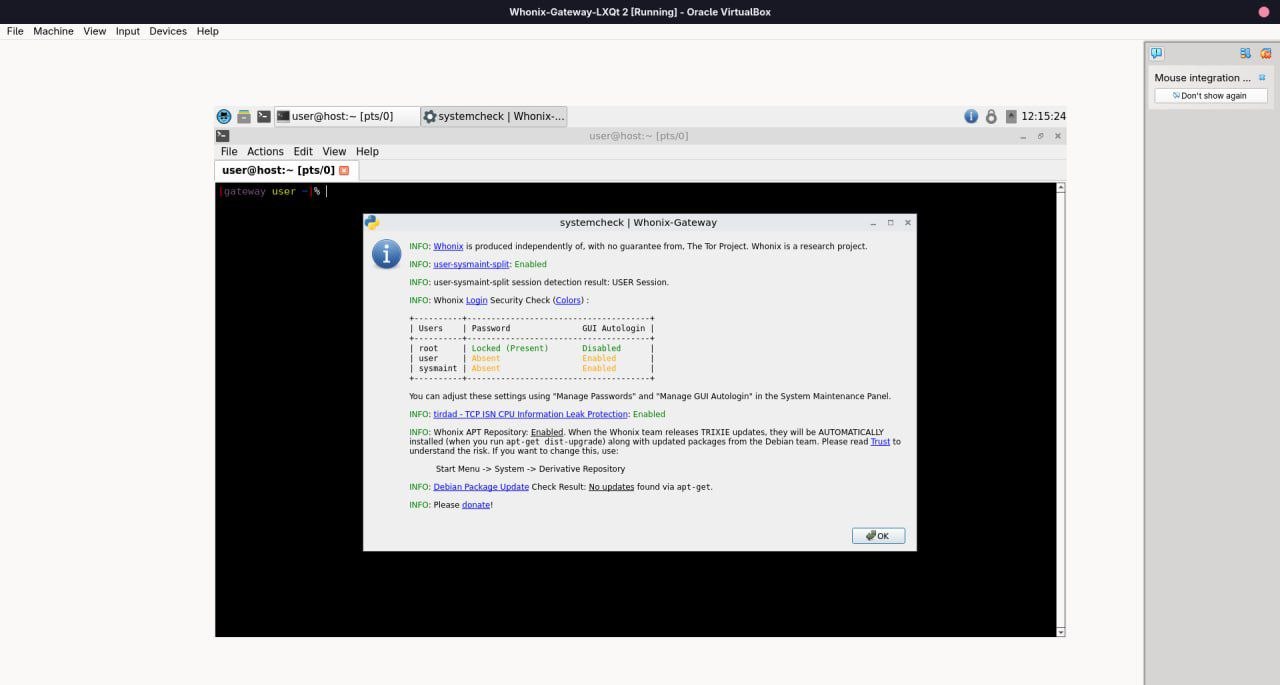Click the terminal window title bar icon
The image size is (1280, 685).
[x=222, y=136]
